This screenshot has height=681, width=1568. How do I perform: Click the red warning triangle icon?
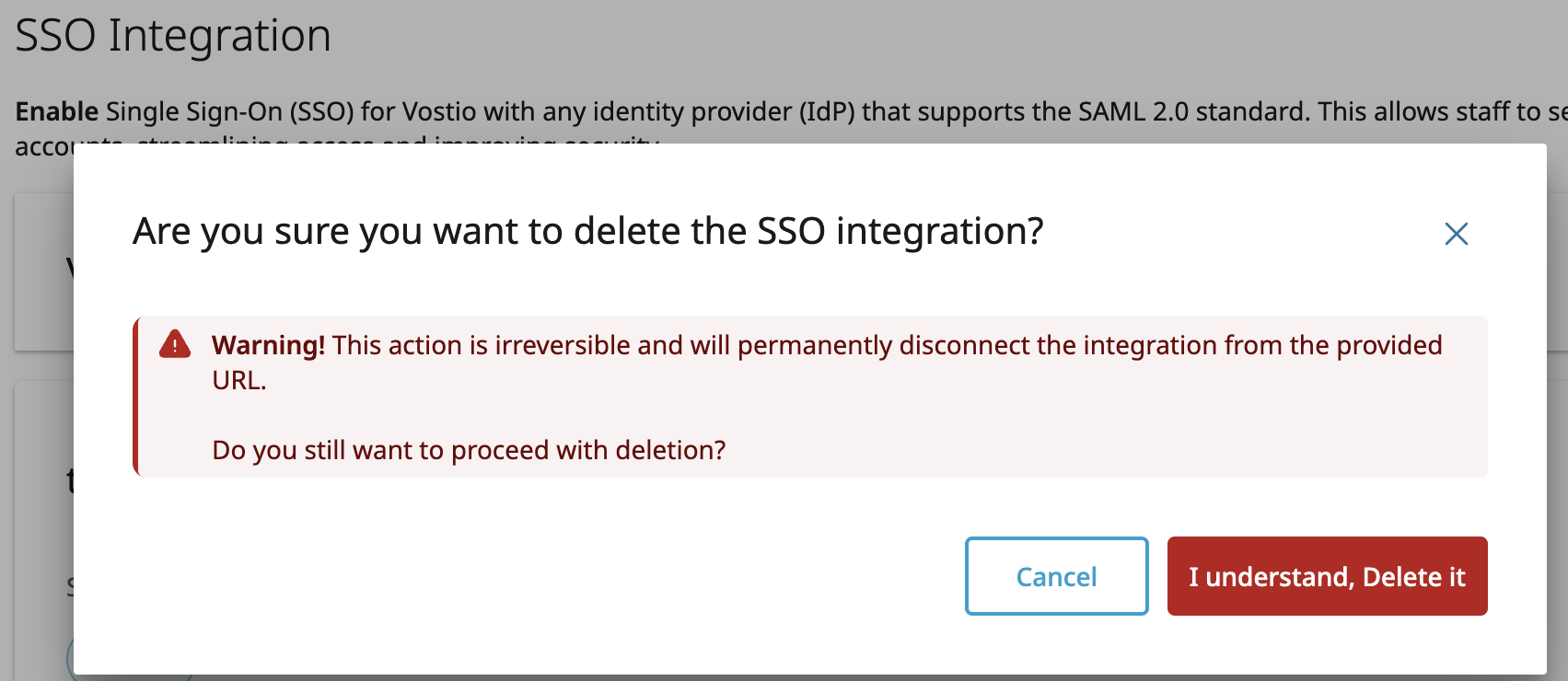(175, 344)
